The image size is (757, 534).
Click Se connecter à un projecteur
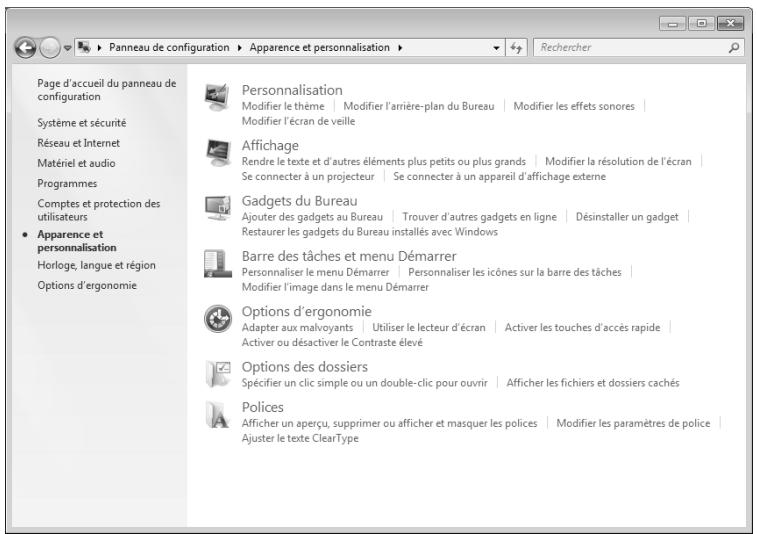(x=308, y=176)
